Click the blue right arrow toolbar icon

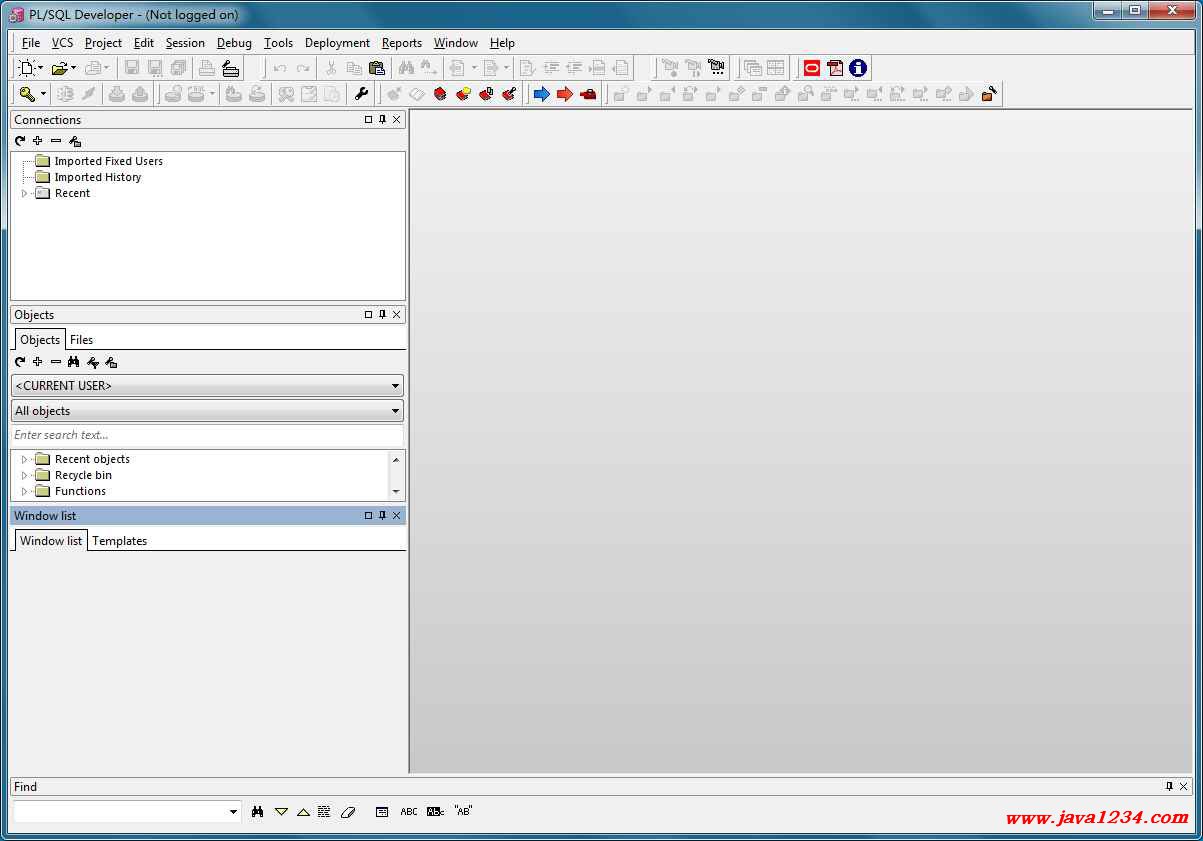(x=541, y=94)
